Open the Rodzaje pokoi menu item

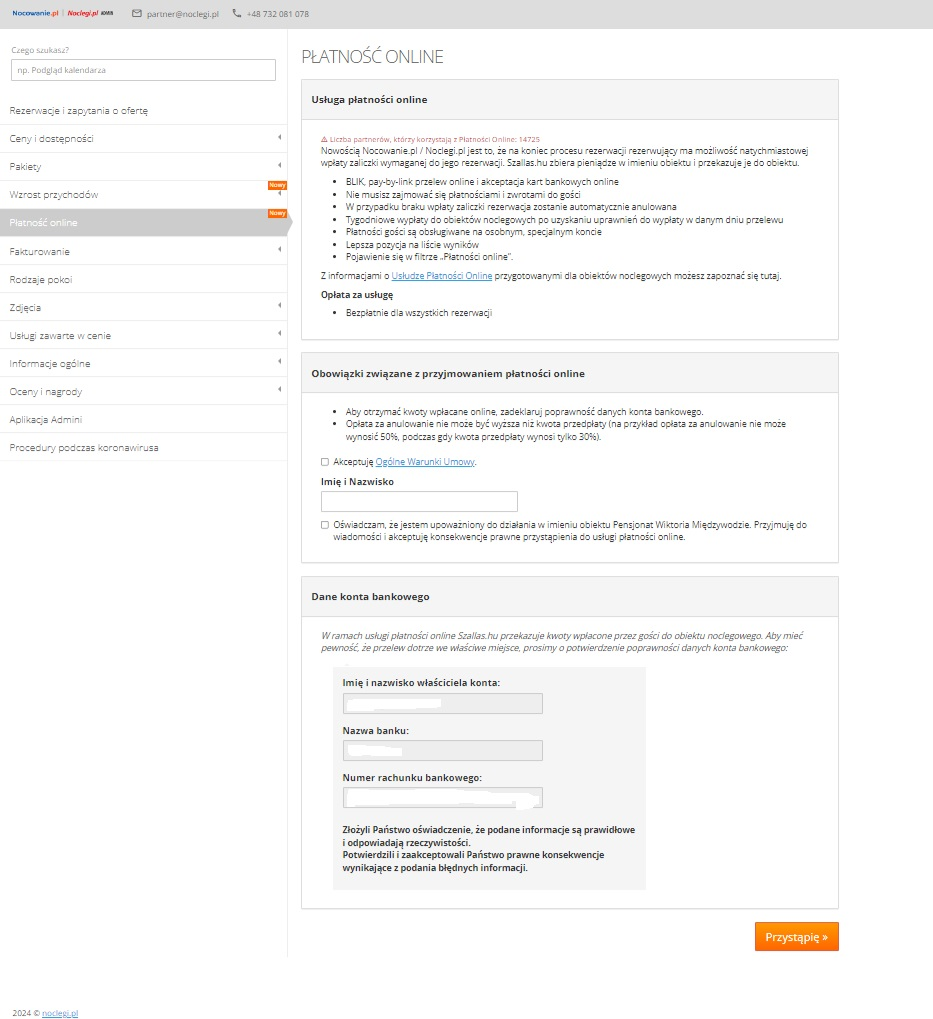click(41, 279)
